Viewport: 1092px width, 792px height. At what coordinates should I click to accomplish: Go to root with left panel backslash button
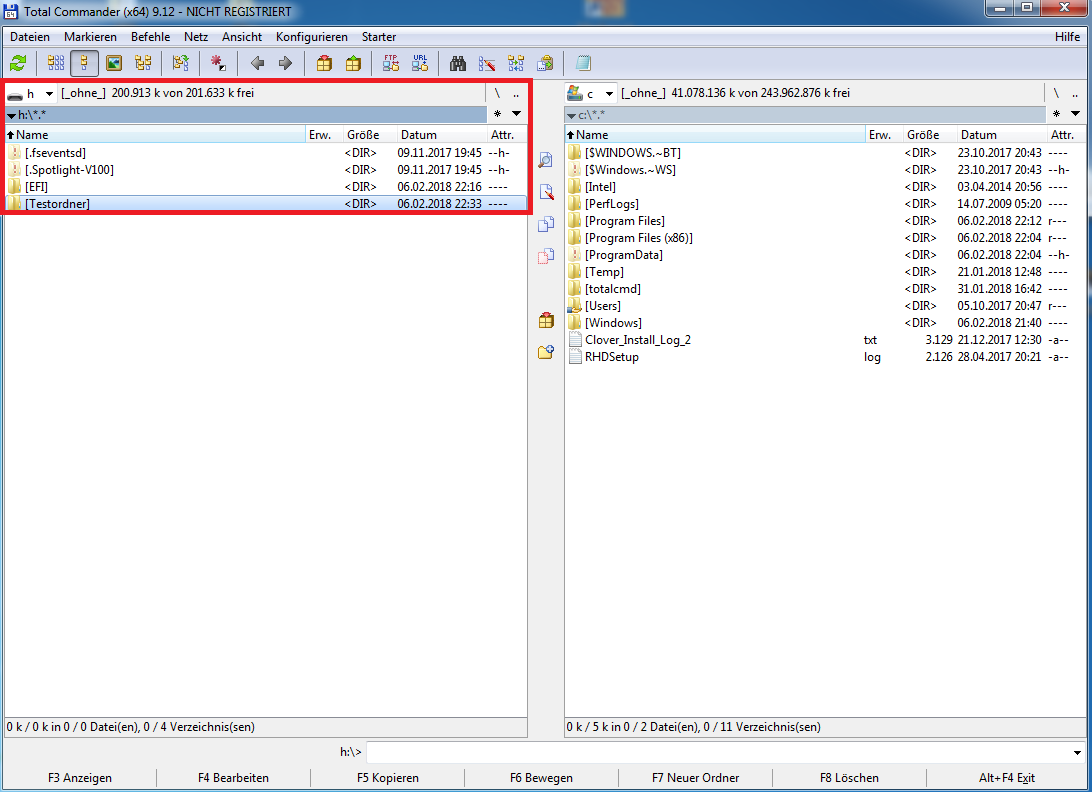coord(497,93)
